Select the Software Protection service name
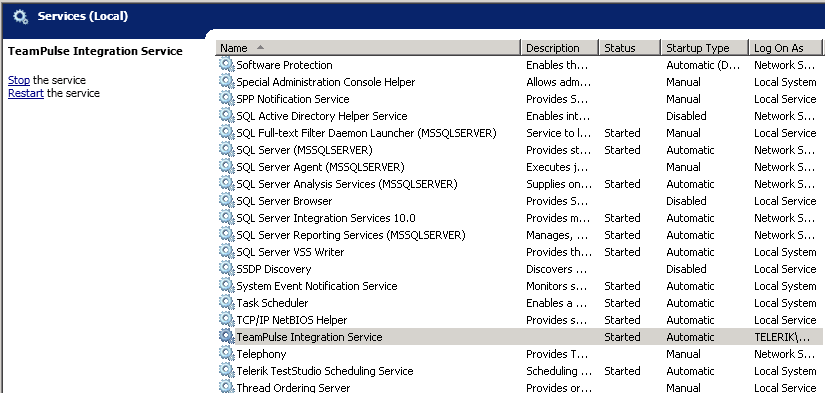 284,65
